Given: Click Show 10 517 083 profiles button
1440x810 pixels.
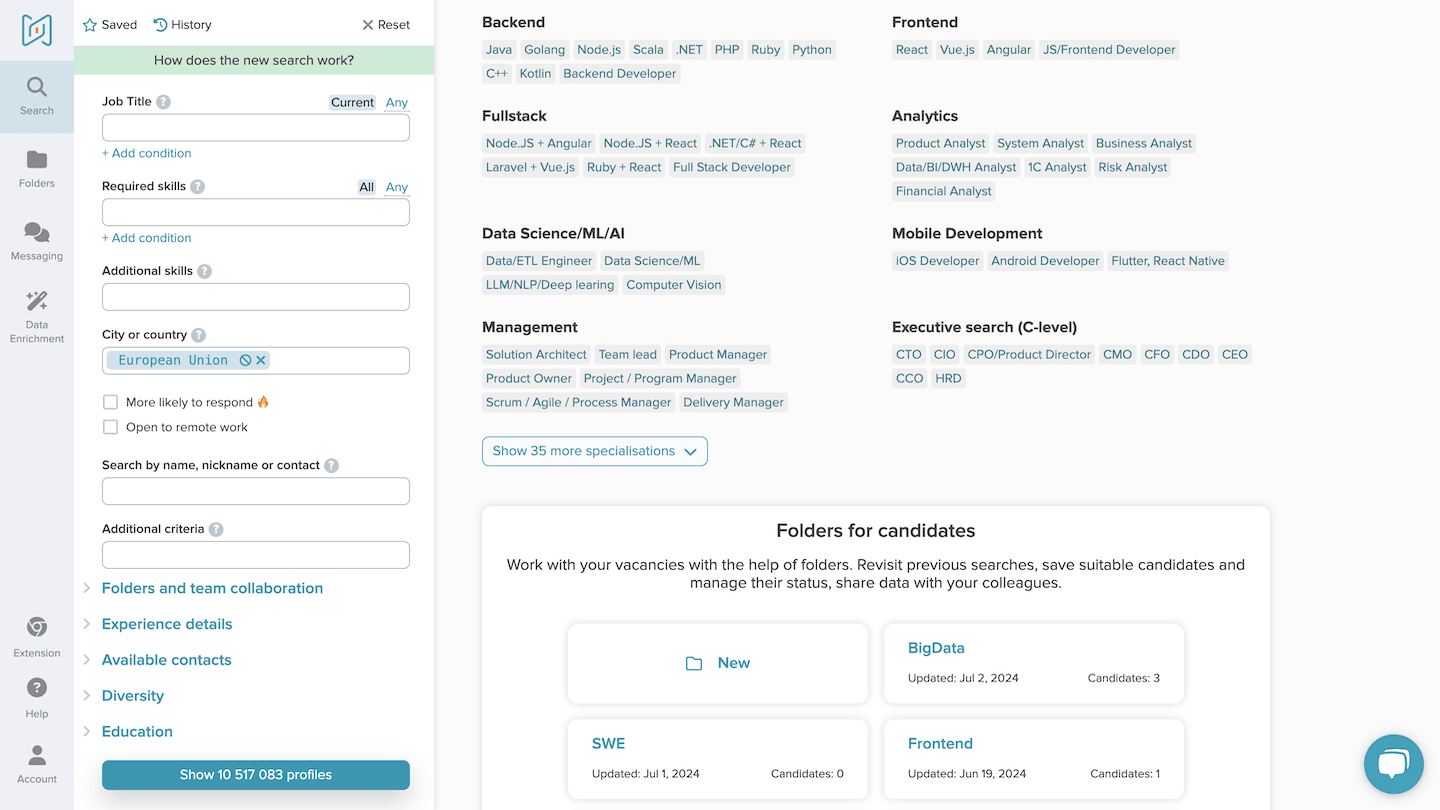Looking at the screenshot, I should [256, 775].
